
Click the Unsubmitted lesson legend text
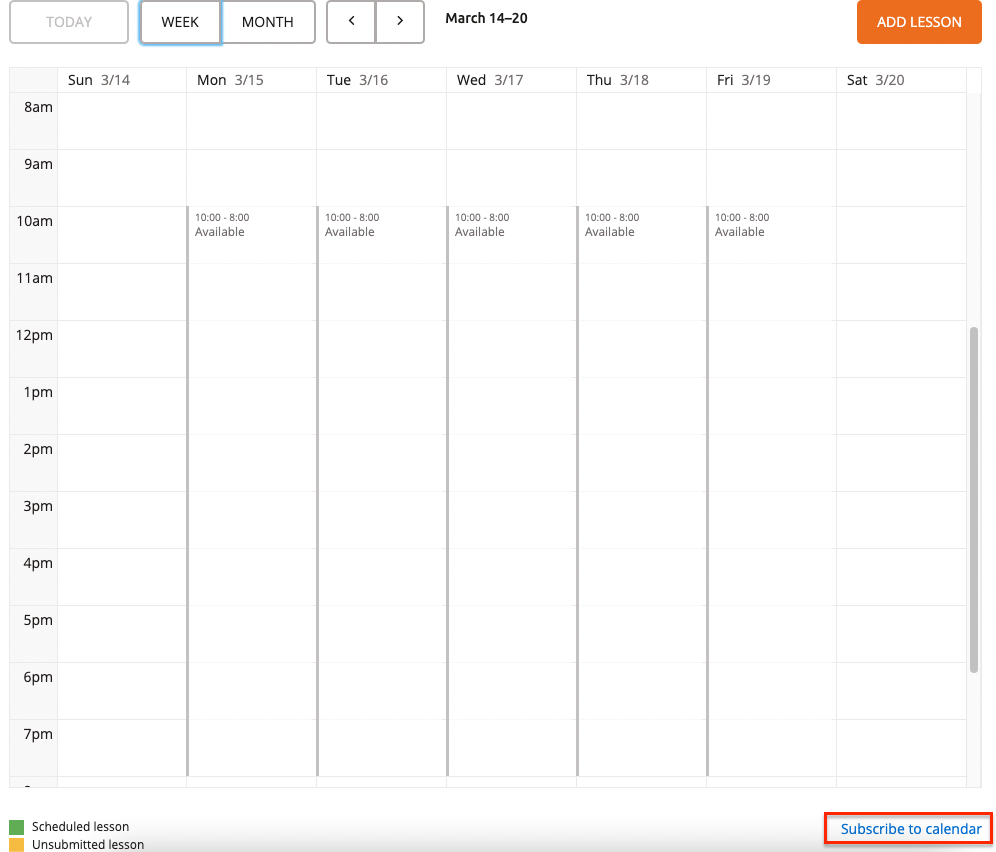coord(88,844)
